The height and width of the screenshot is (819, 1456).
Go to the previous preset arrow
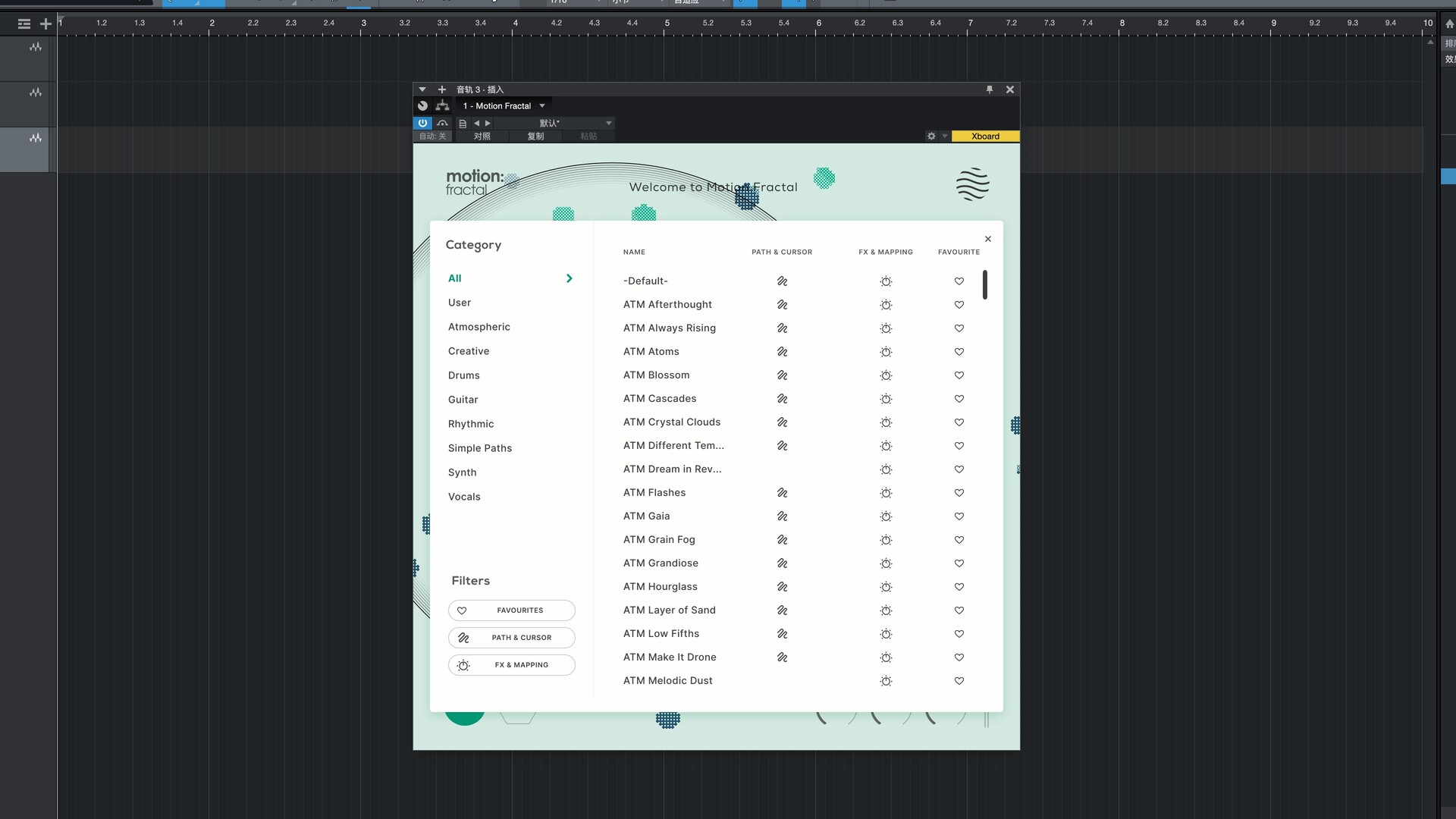476,123
